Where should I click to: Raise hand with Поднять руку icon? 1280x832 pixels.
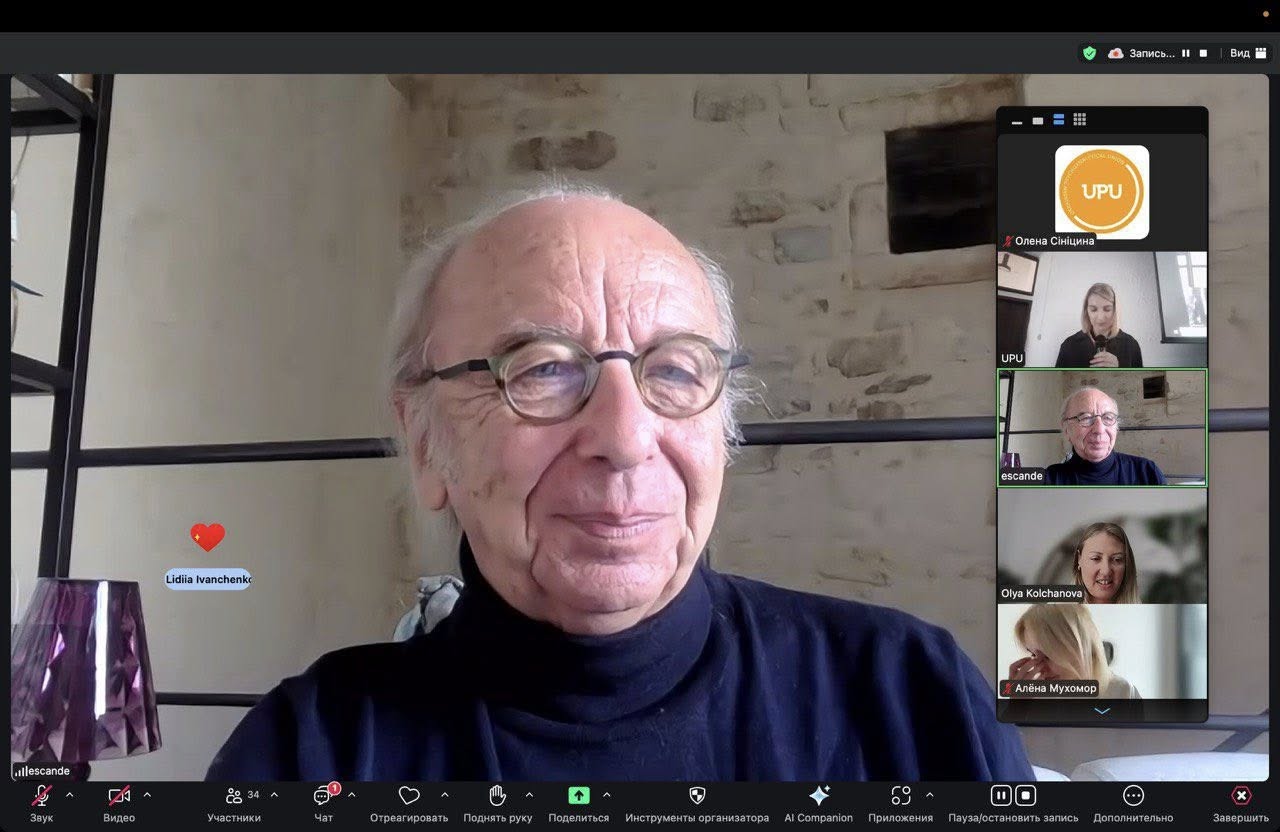[x=498, y=796]
